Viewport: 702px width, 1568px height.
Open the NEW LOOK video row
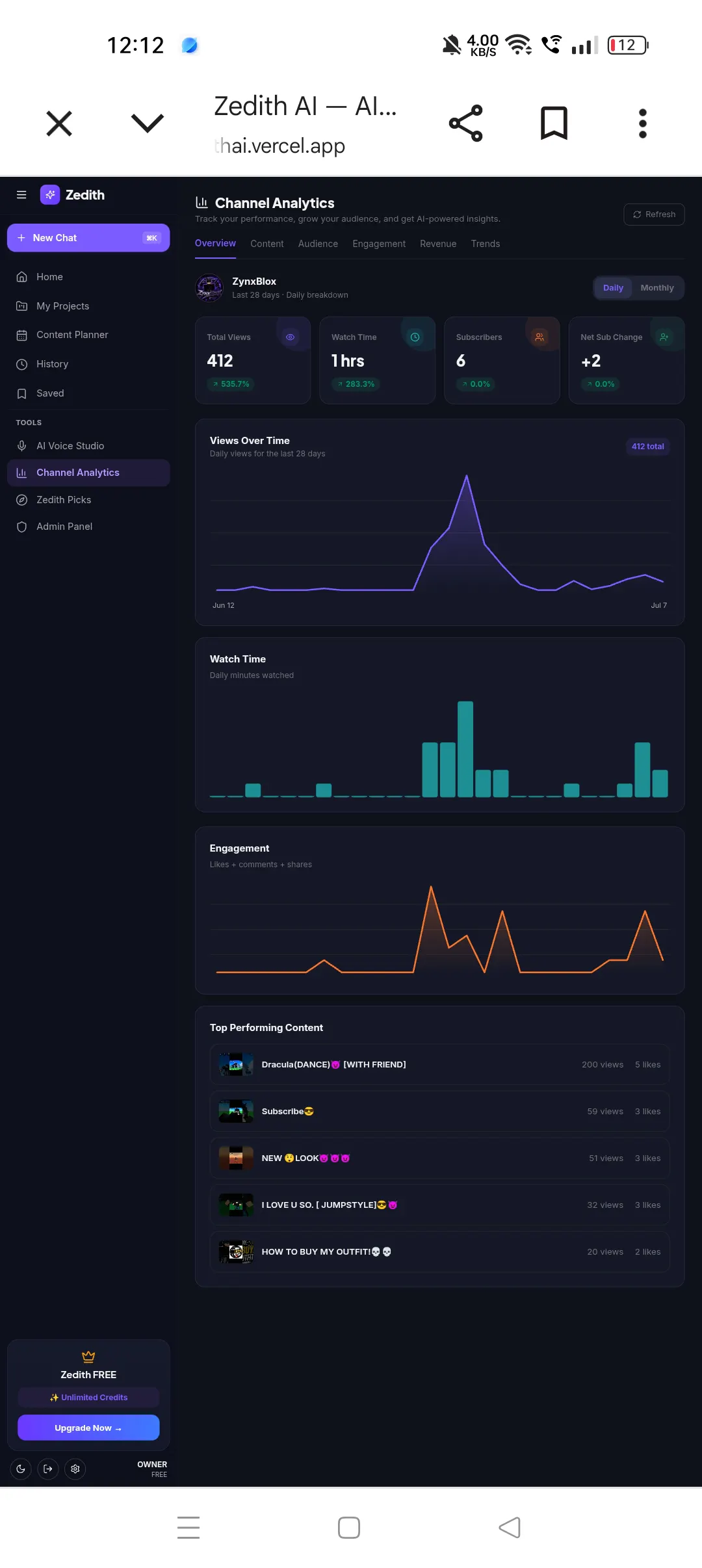tap(439, 1158)
